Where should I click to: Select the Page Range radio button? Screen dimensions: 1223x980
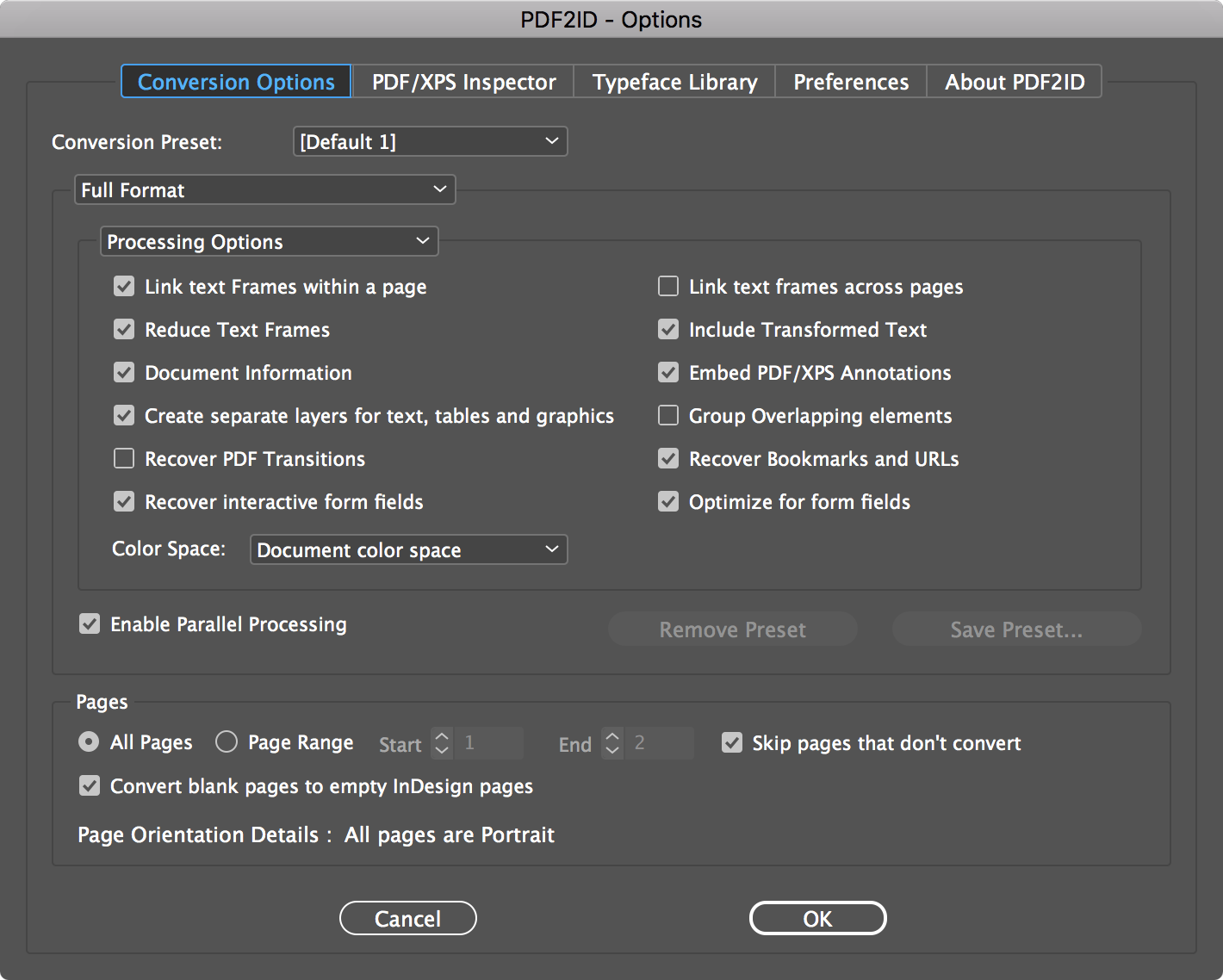click(x=227, y=741)
